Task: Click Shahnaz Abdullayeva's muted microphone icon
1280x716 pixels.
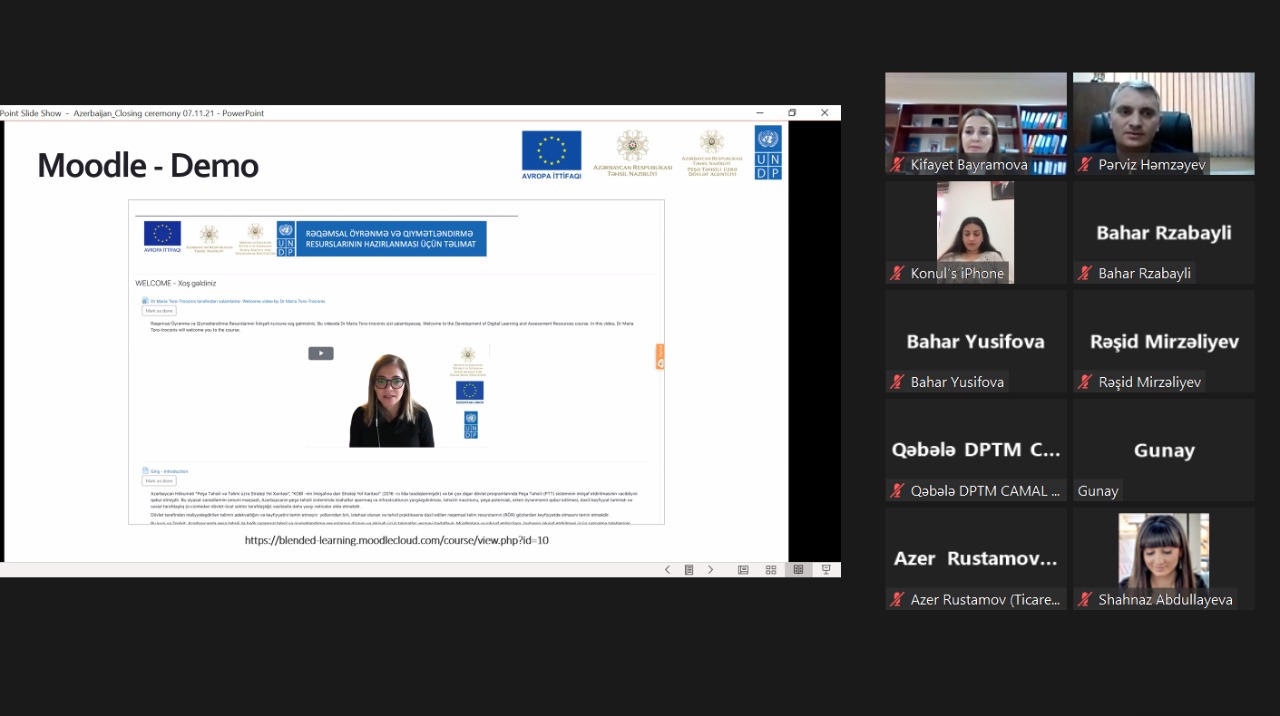Action: coord(1085,600)
